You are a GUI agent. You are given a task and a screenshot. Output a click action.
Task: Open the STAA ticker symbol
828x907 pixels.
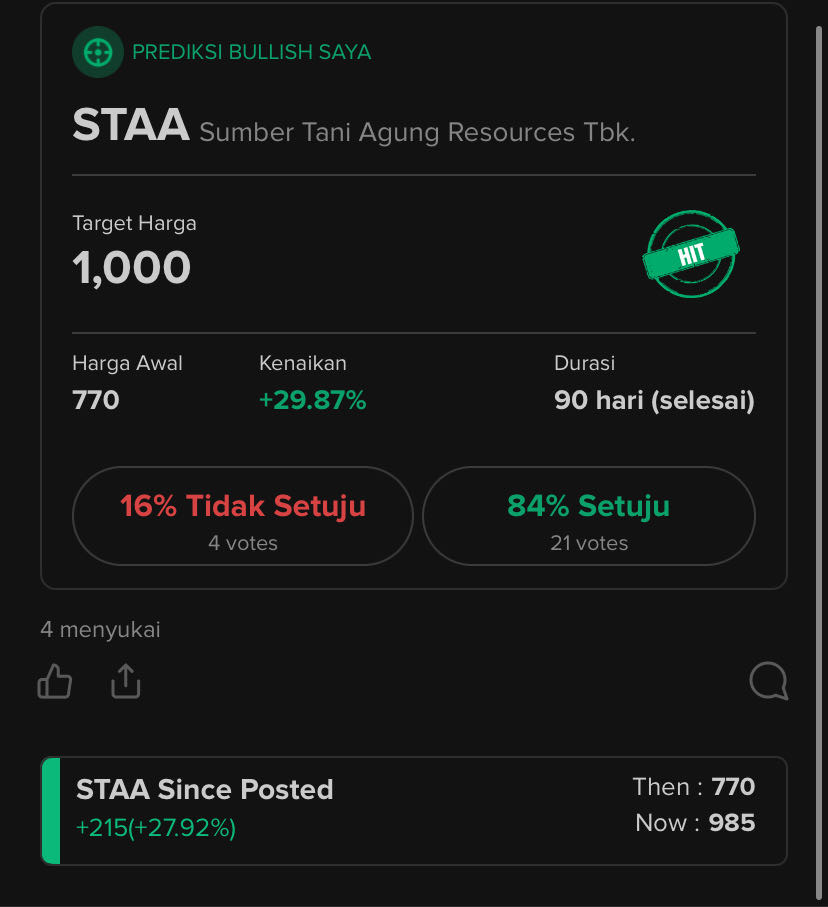coord(131,124)
